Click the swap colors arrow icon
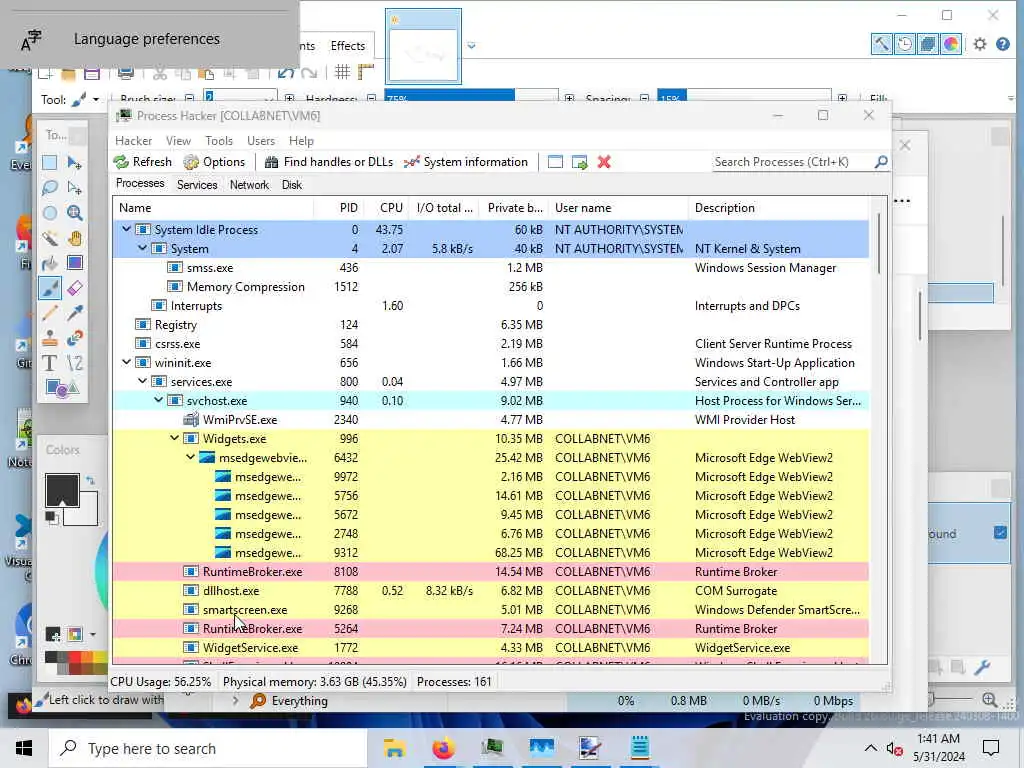The width and height of the screenshot is (1024, 768). pos(90,481)
